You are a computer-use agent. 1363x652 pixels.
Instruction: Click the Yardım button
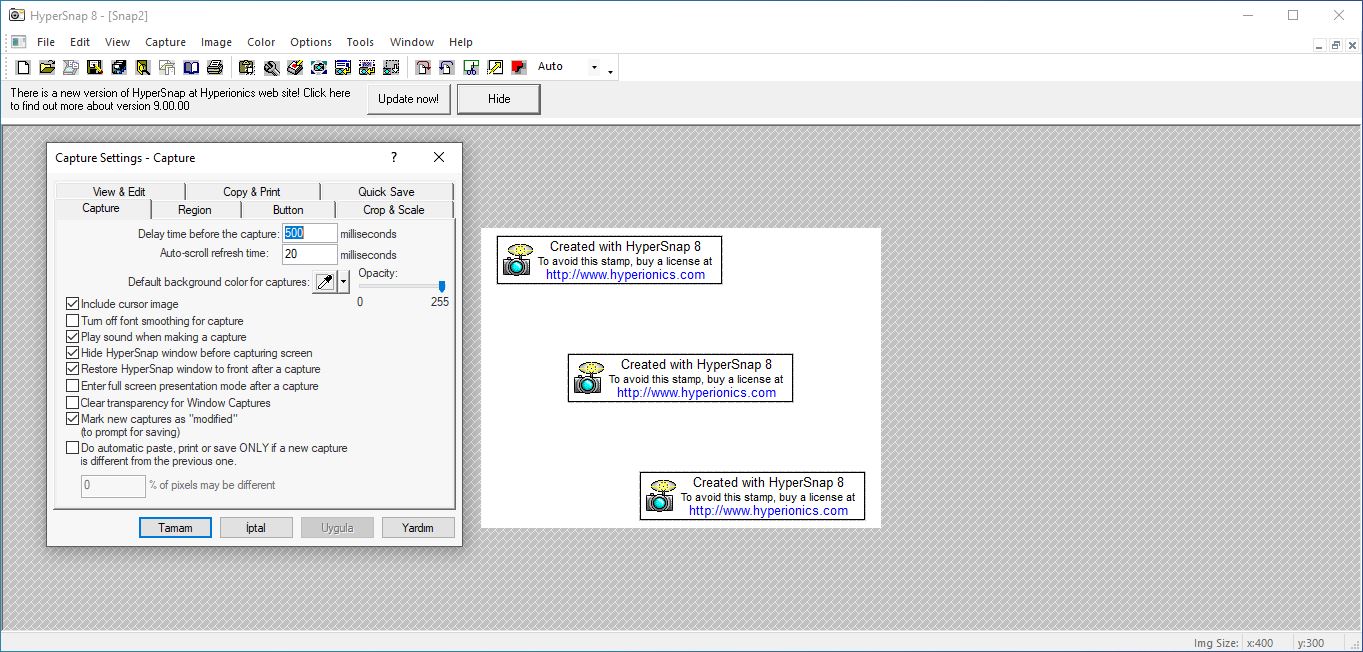click(418, 528)
